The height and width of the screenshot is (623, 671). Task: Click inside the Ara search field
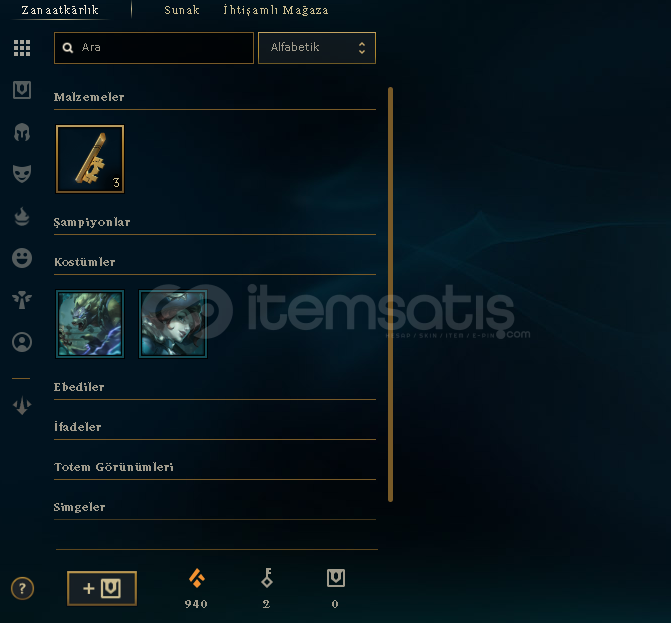[154, 47]
